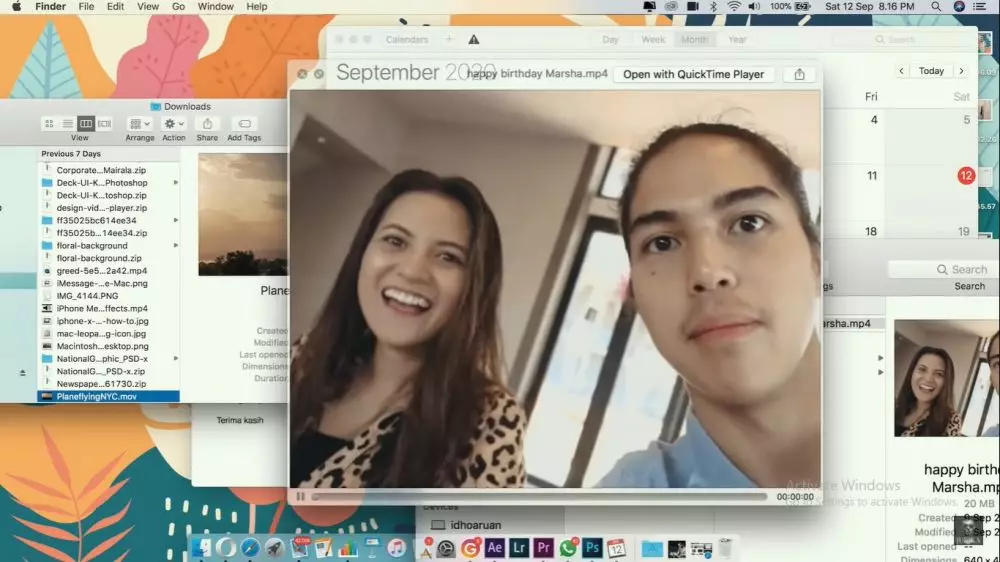Expand the floral-background folder
1000x562 pixels.
click(x=176, y=246)
